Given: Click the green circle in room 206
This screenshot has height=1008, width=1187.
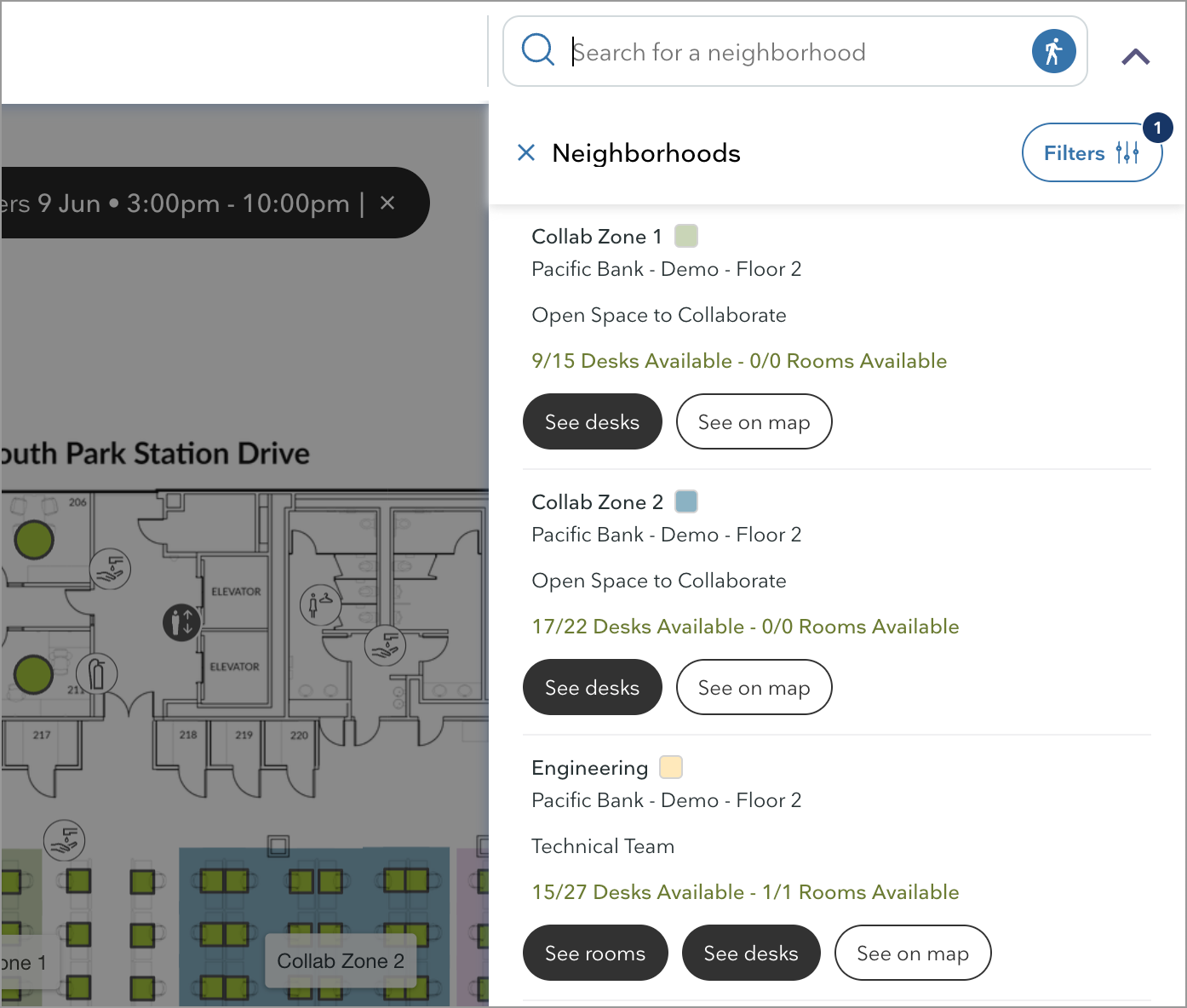Looking at the screenshot, I should (34, 539).
